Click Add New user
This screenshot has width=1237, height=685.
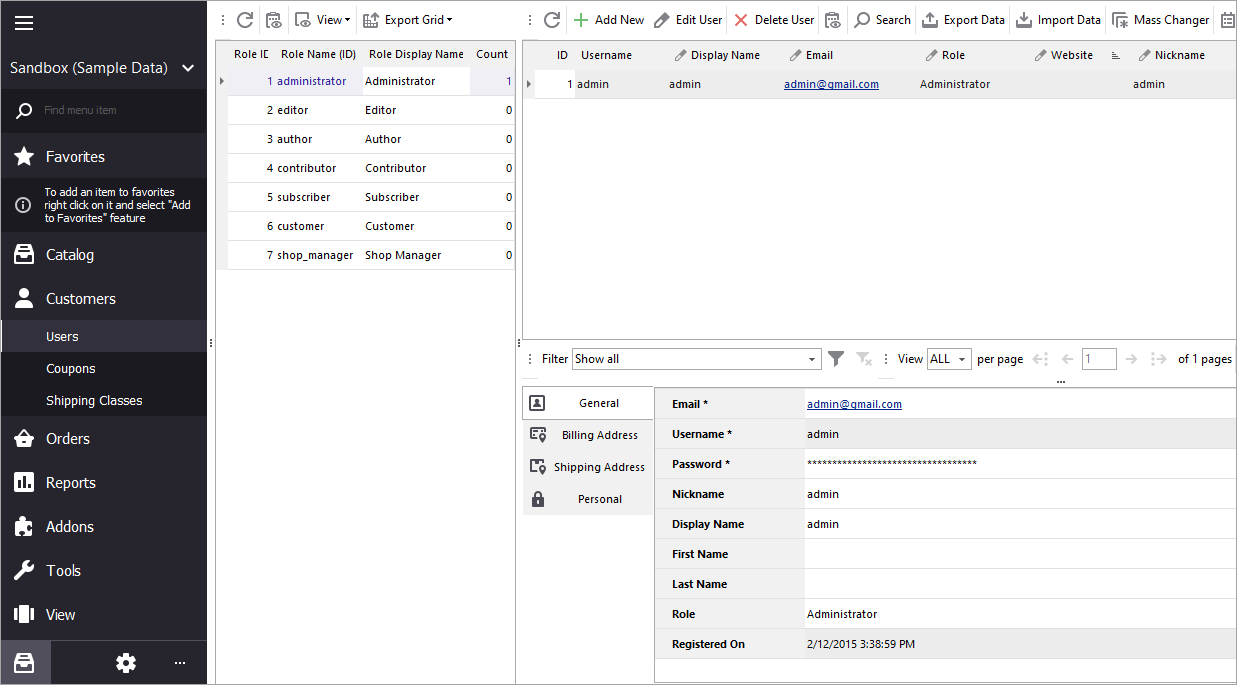click(x=608, y=20)
